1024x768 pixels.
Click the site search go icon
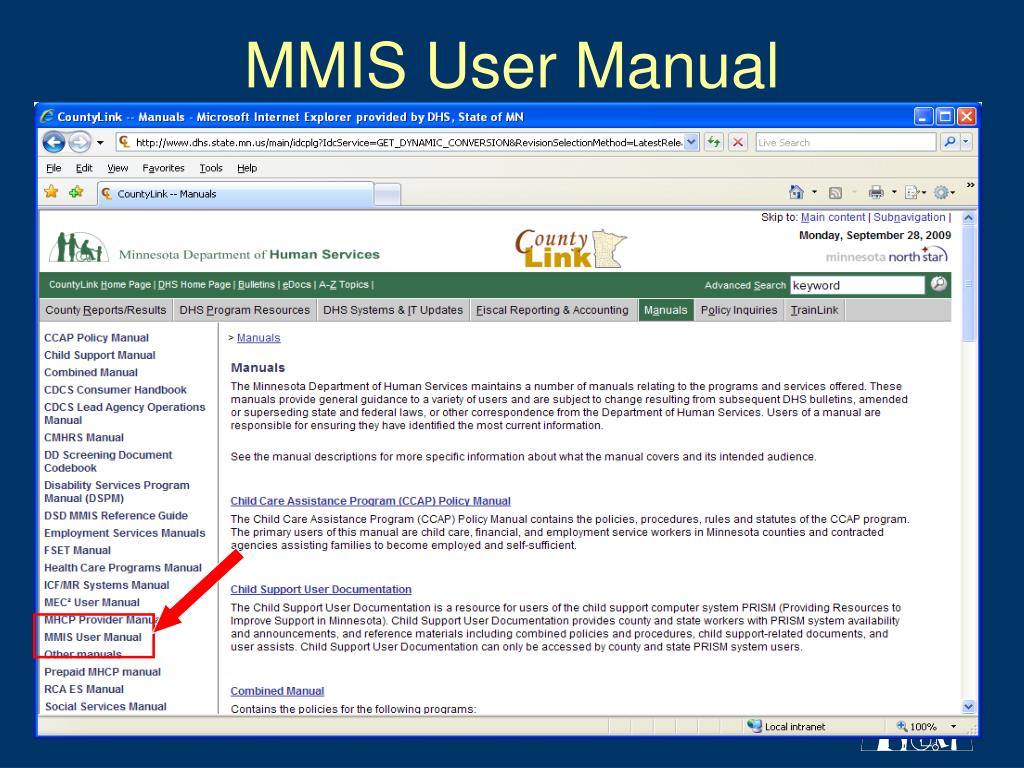(938, 284)
